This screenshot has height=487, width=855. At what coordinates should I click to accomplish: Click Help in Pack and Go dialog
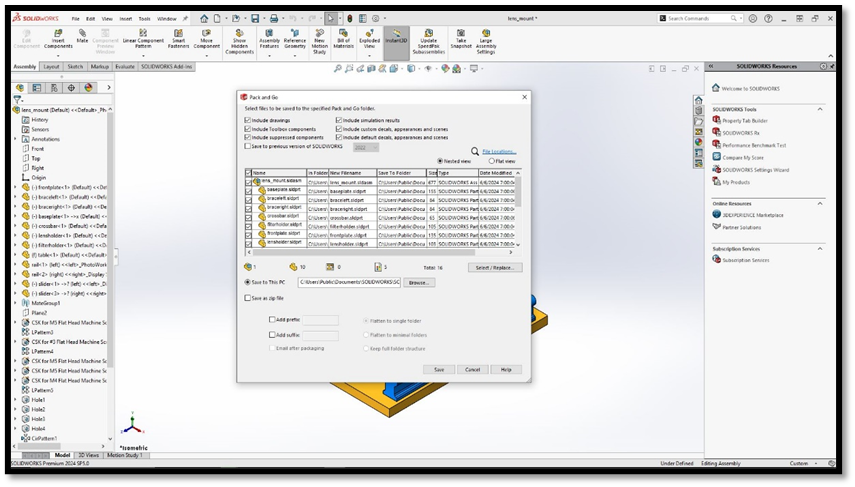pos(506,370)
